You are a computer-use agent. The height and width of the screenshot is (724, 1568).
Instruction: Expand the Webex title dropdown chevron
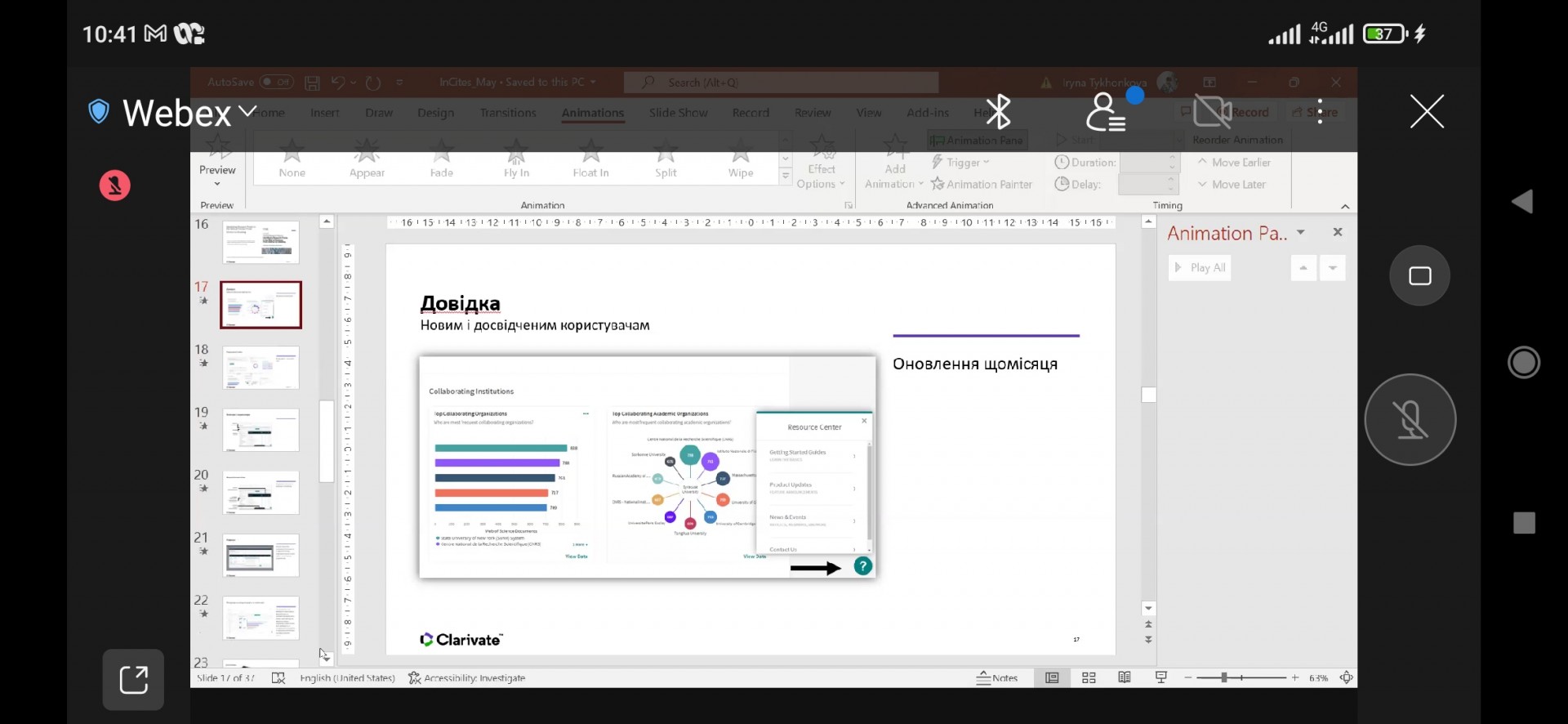247,112
